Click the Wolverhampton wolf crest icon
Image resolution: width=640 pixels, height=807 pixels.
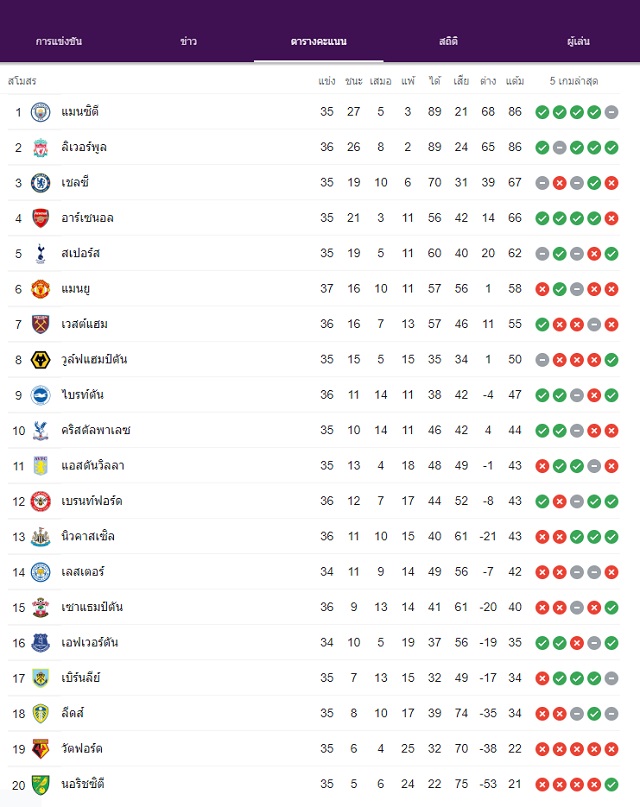coord(40,360)
